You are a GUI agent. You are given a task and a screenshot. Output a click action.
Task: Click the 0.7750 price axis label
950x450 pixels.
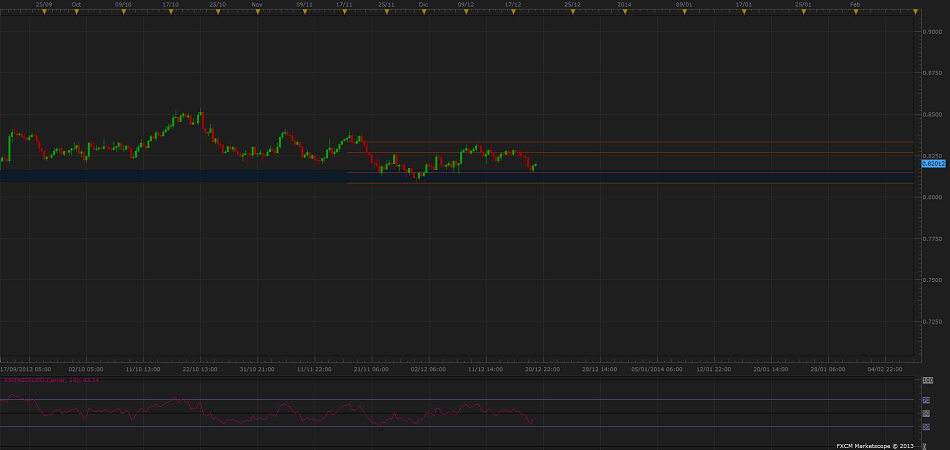pyautogui.click(x=933, y=239)
